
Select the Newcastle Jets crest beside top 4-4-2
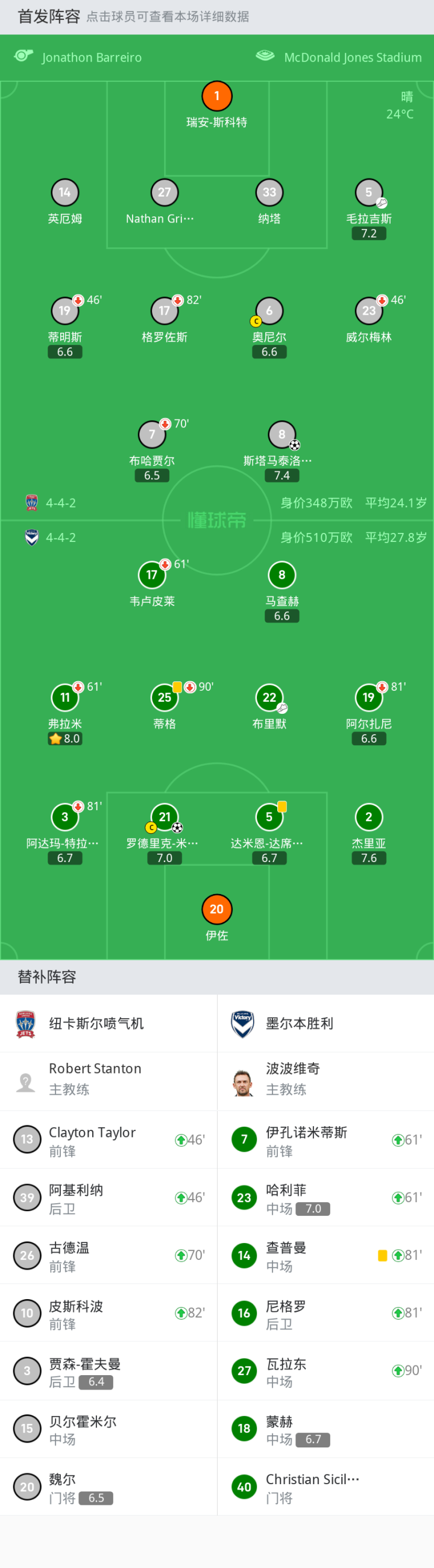point(32,503)
